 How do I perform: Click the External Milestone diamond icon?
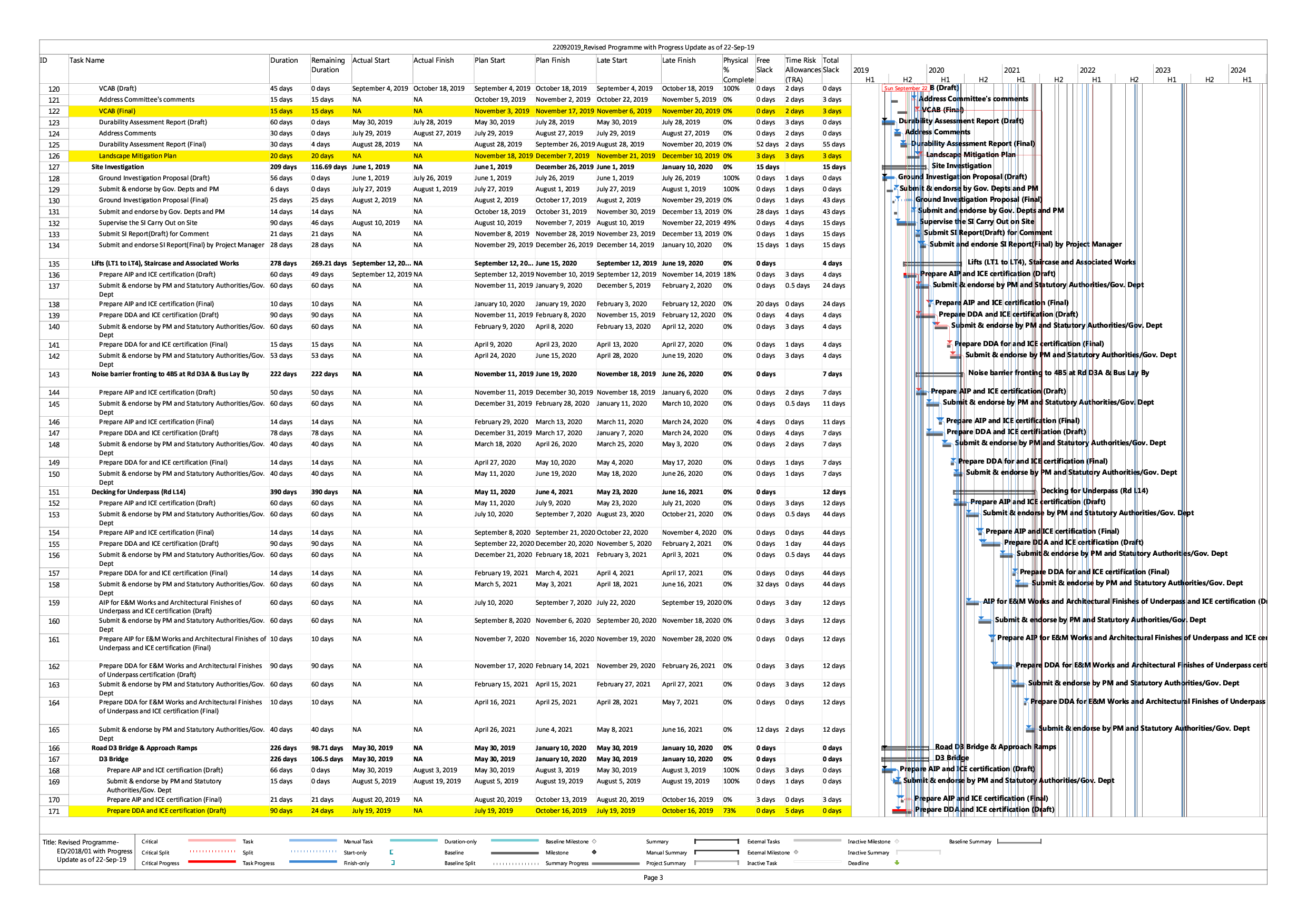pyautogui.click(x=796, y=852)
